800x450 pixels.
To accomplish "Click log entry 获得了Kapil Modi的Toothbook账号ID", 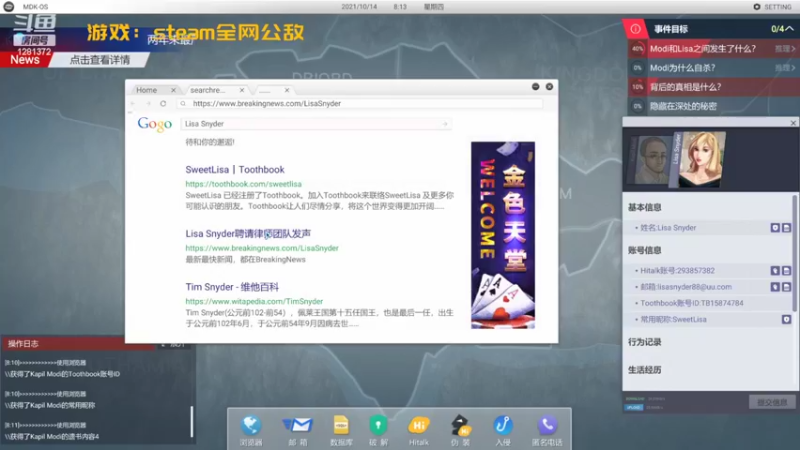I will pos(62,374).
